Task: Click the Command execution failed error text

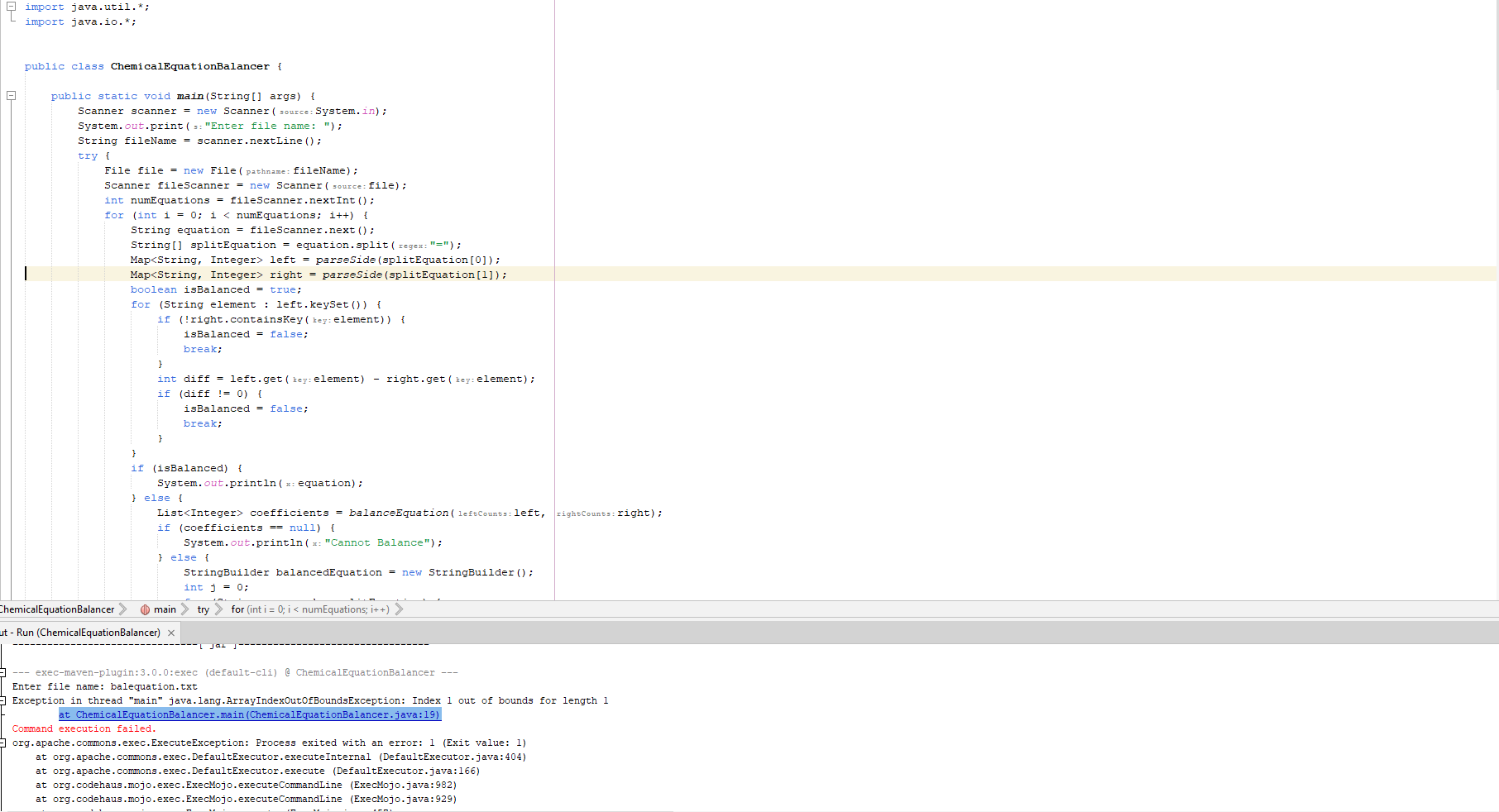Action: (83, 728)
